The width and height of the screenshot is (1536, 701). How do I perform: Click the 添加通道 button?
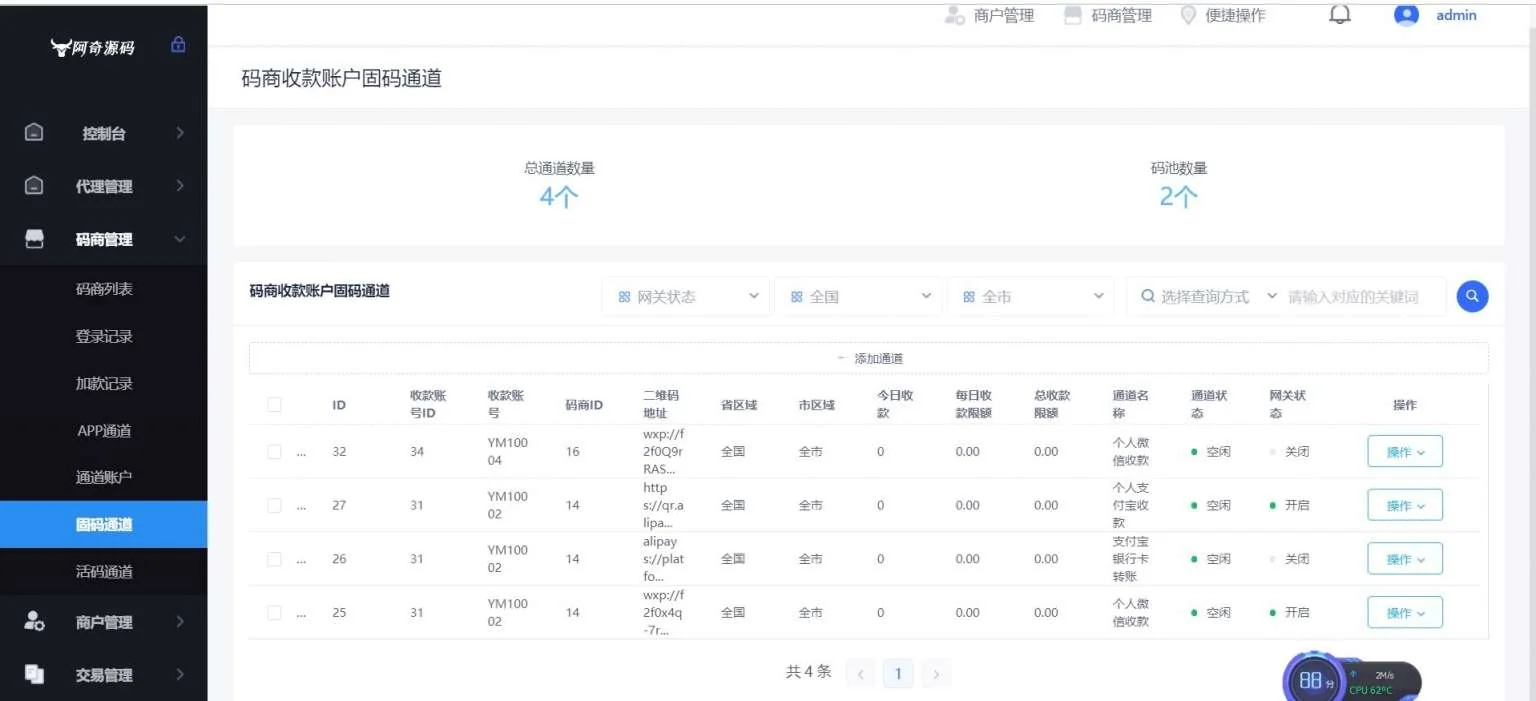point(868,358)
